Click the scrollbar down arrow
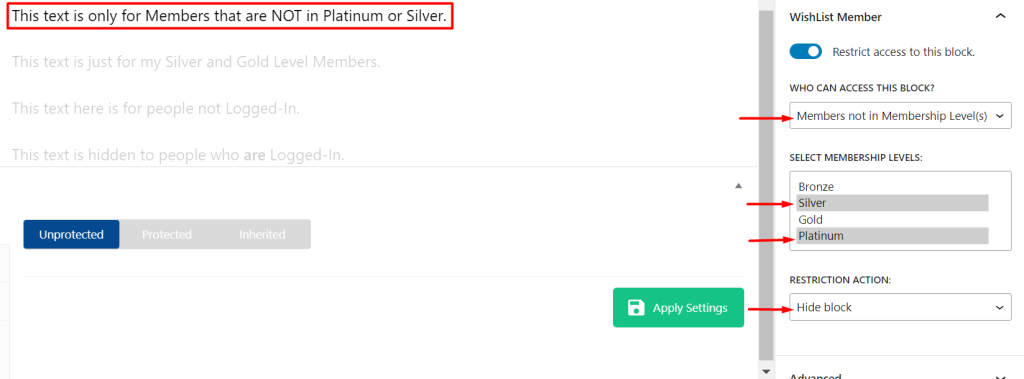 pyautogui.click(x=766, y=371)
